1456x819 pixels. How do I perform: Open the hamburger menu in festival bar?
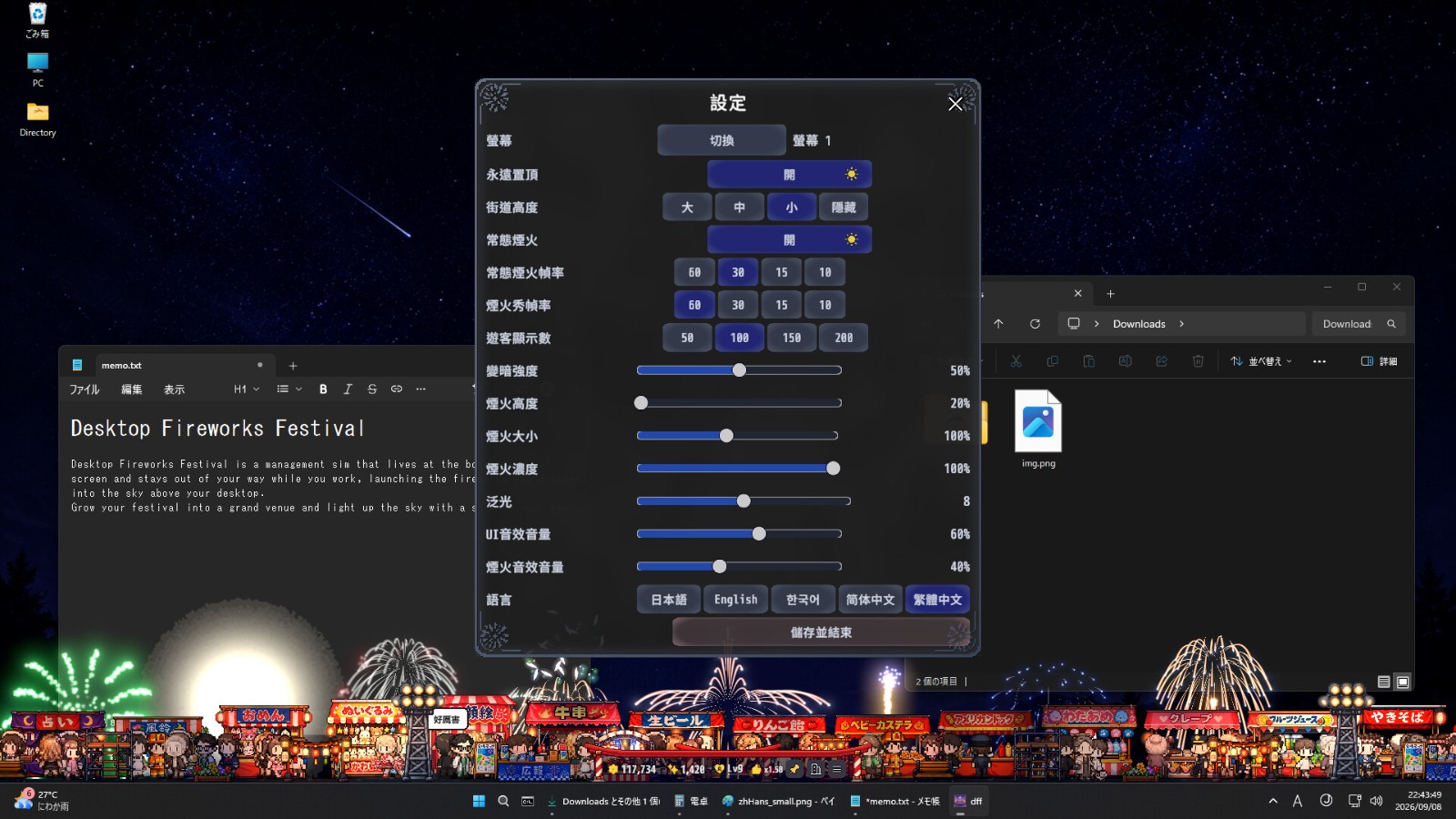836,769
